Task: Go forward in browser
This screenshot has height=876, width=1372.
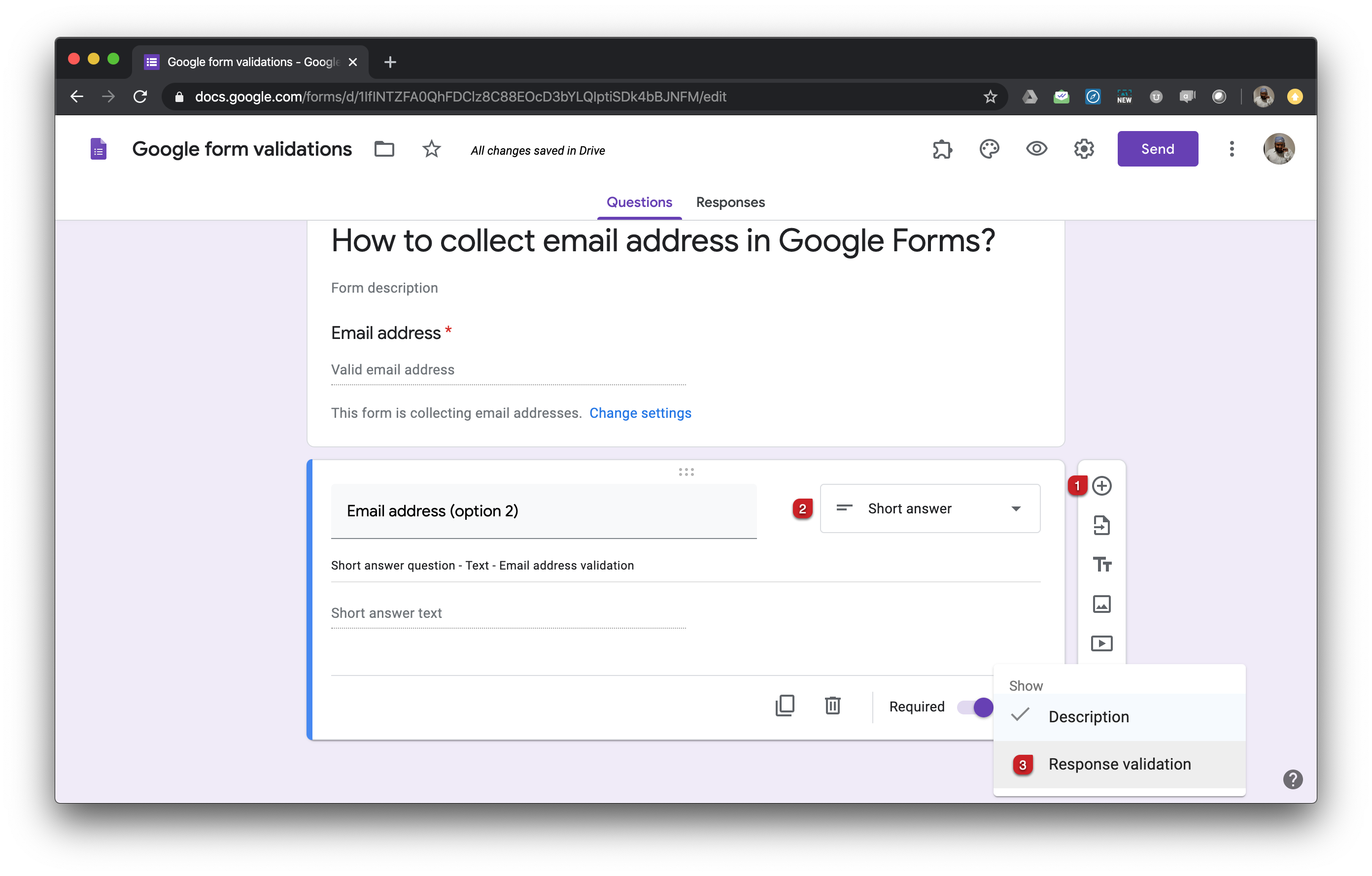Action: (x=108, y=96)
